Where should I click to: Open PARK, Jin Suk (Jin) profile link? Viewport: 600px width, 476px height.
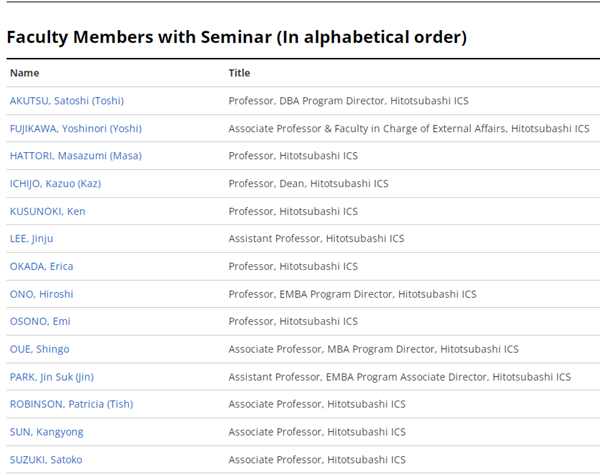pyautogui.click(x=52, y=377)
